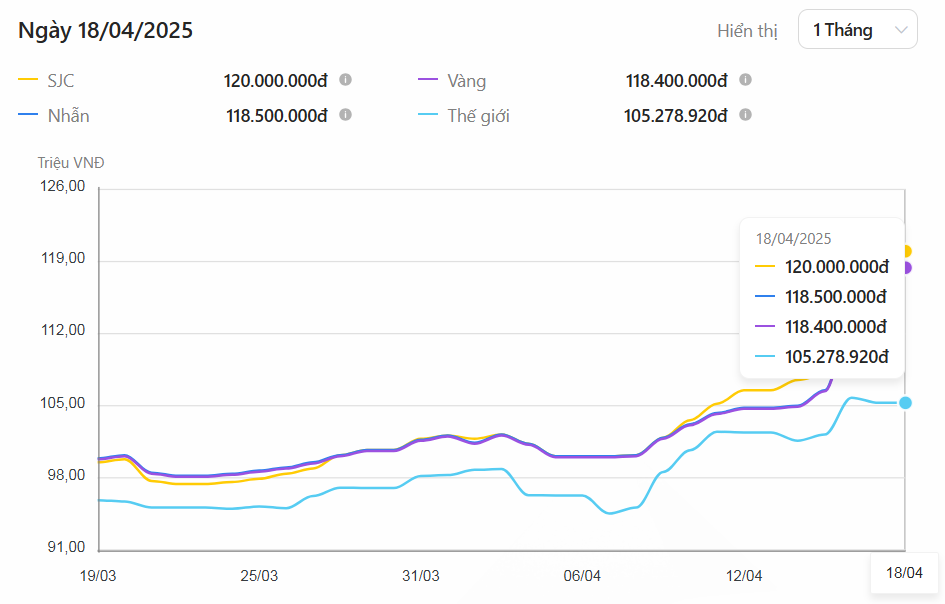
Task: Select the purple endpoint dot on chart
Action: (905, 267)
